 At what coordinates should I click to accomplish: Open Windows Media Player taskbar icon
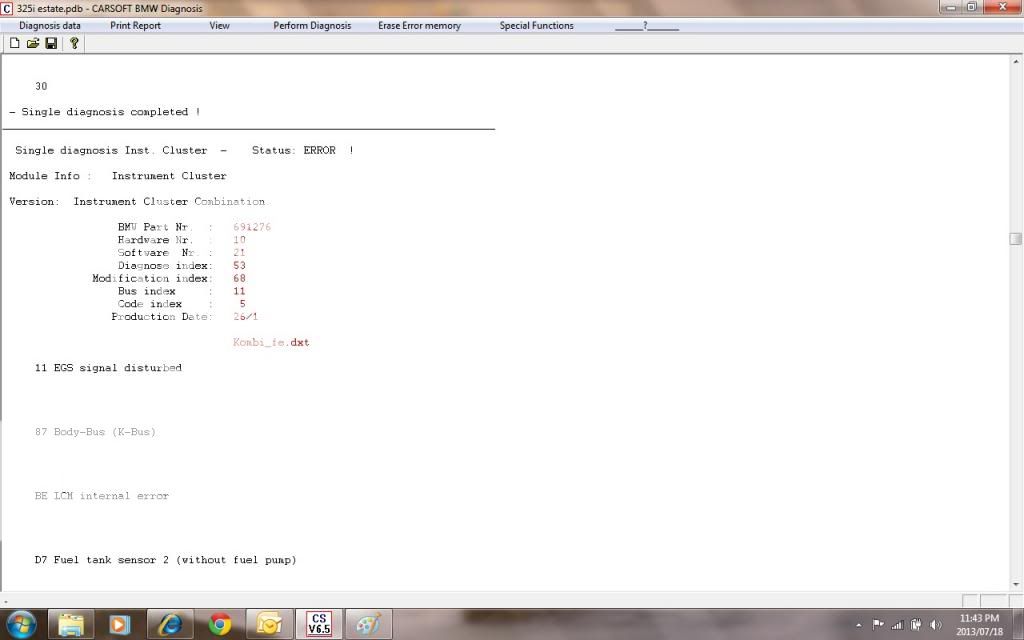[x=120, y=624]
